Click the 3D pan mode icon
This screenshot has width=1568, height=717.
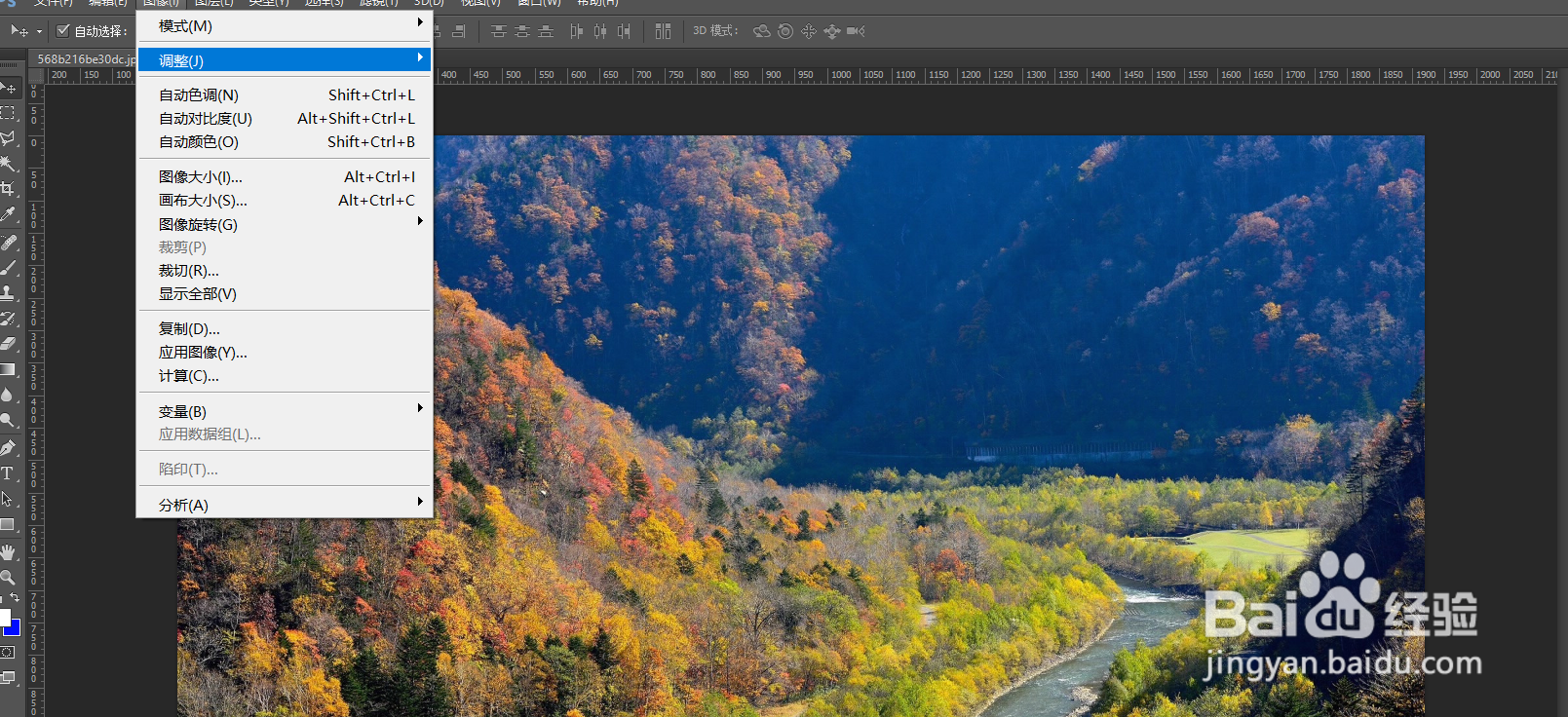tap(809, 31)
